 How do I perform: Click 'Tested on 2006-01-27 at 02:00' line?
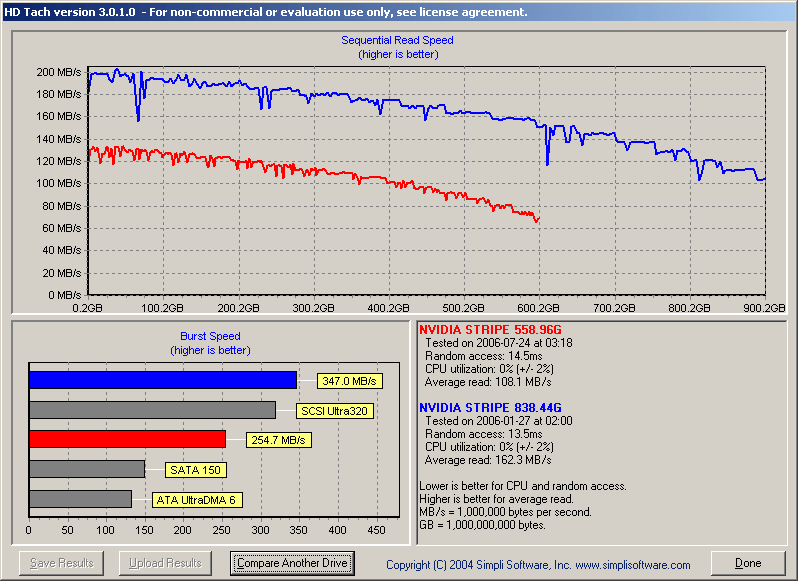[x=499, y=421]
